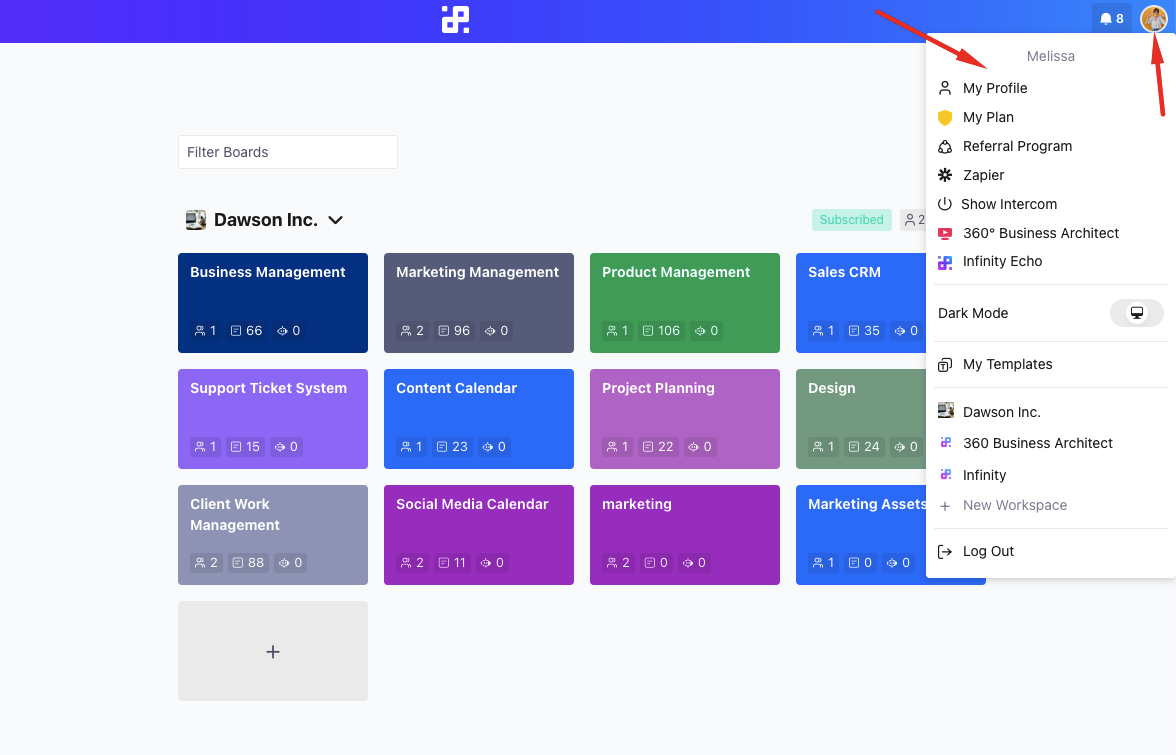Click the Subscribed badge
The image size is (1176, 755).
coord(851,220)
